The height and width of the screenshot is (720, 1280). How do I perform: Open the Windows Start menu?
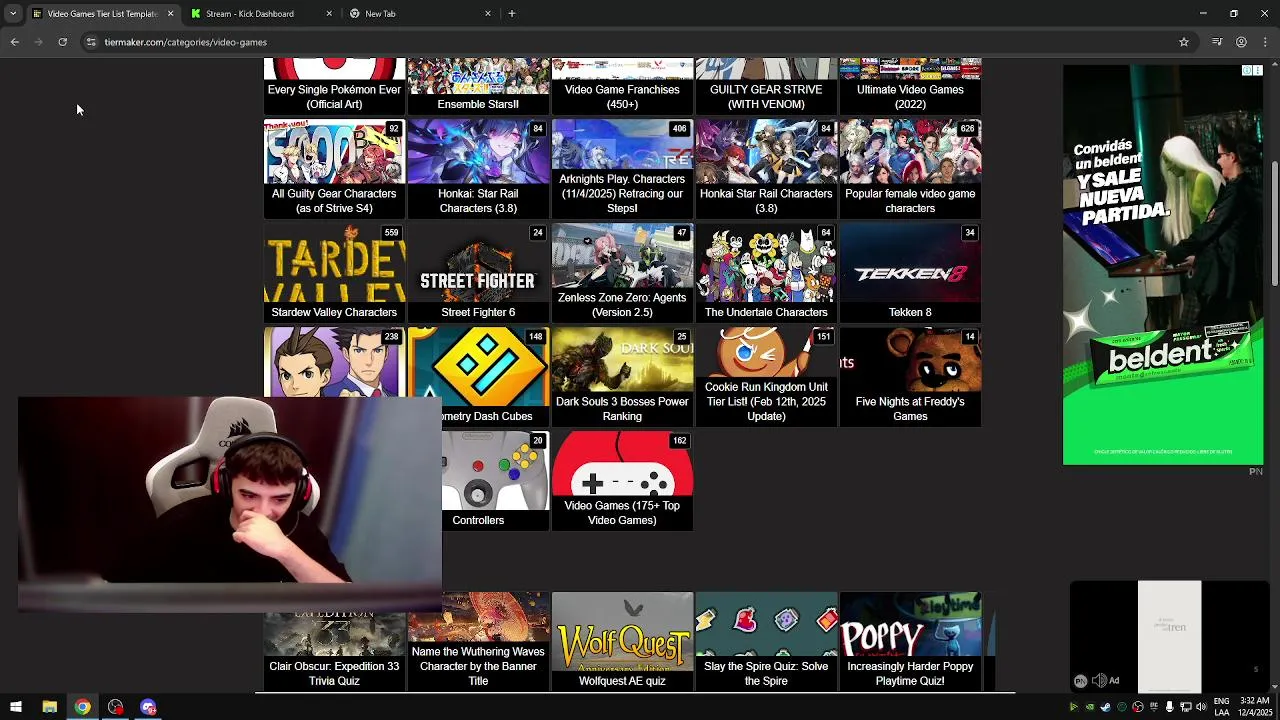(x=15, y=707)
